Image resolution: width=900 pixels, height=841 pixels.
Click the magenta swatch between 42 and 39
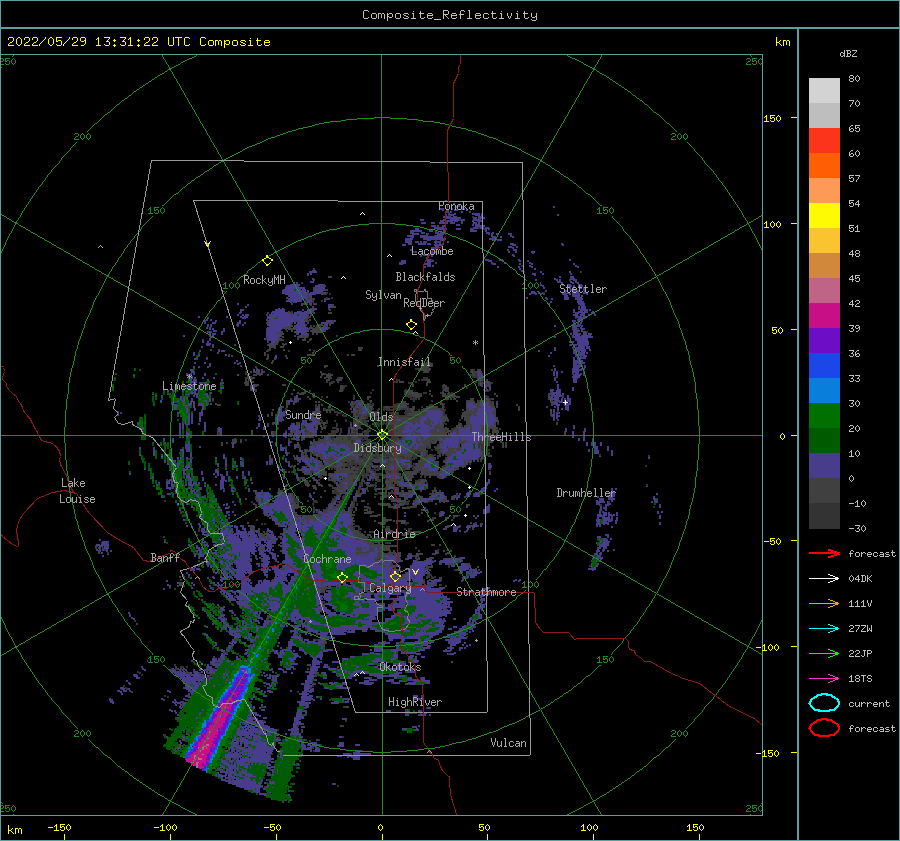(x=824, y=316)
